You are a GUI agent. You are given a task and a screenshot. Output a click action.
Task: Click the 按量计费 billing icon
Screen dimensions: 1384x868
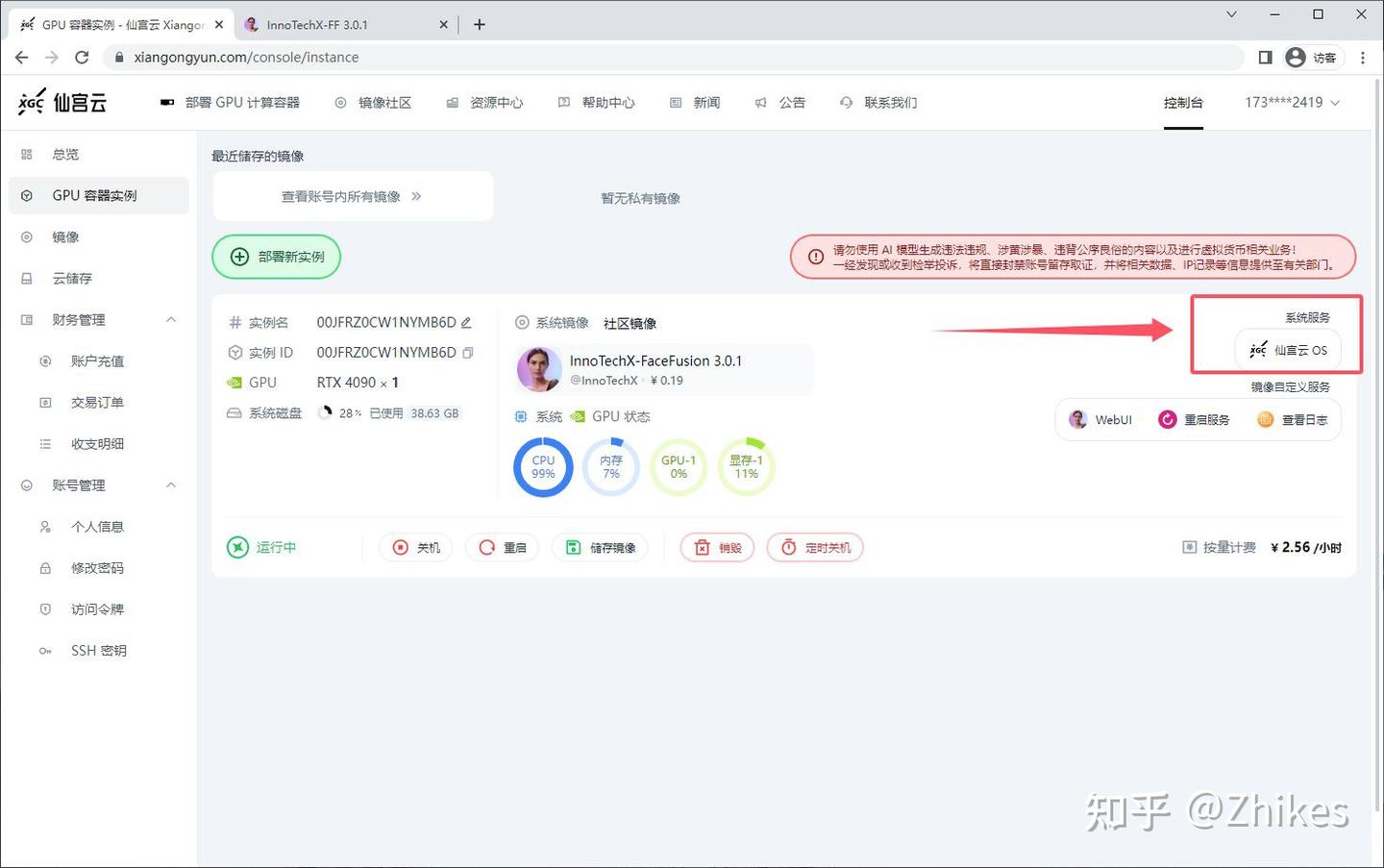point(1189,547)
